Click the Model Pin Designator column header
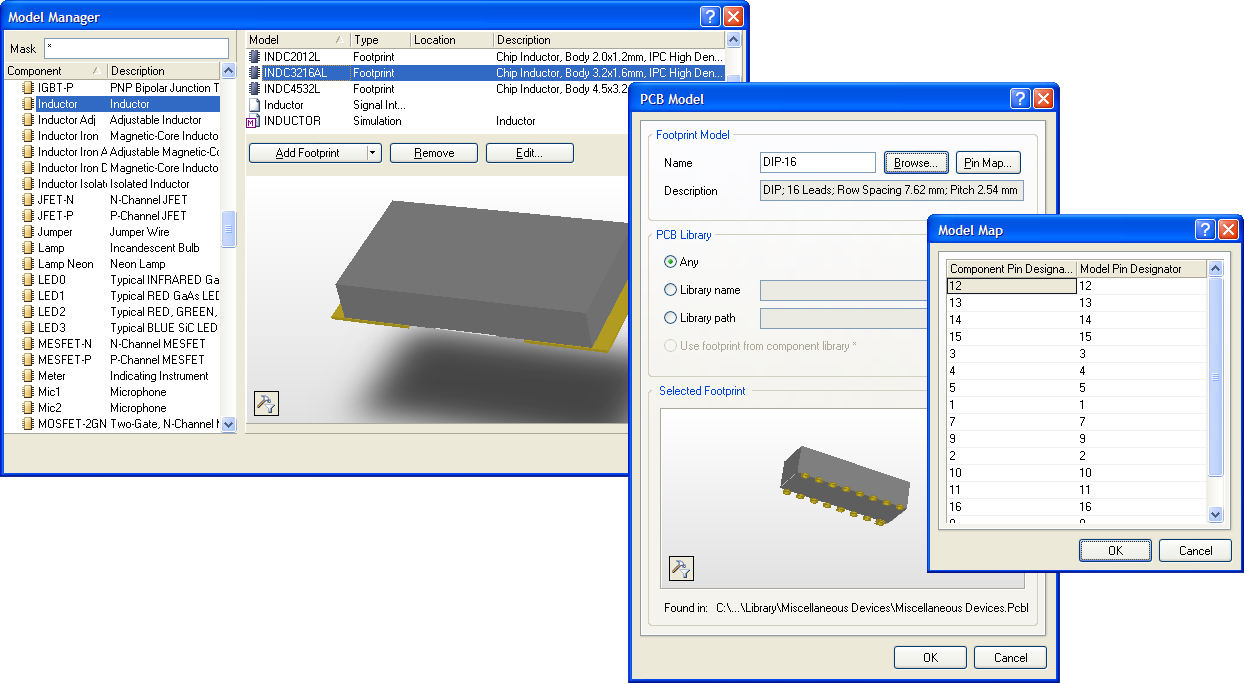 (x=1140, y=268)
